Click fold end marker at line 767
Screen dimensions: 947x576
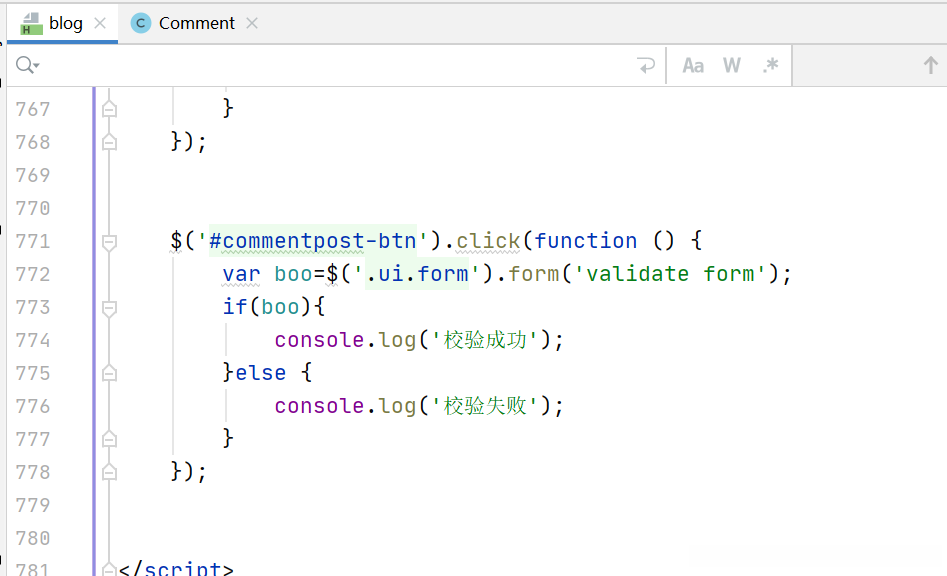[109, 109]
